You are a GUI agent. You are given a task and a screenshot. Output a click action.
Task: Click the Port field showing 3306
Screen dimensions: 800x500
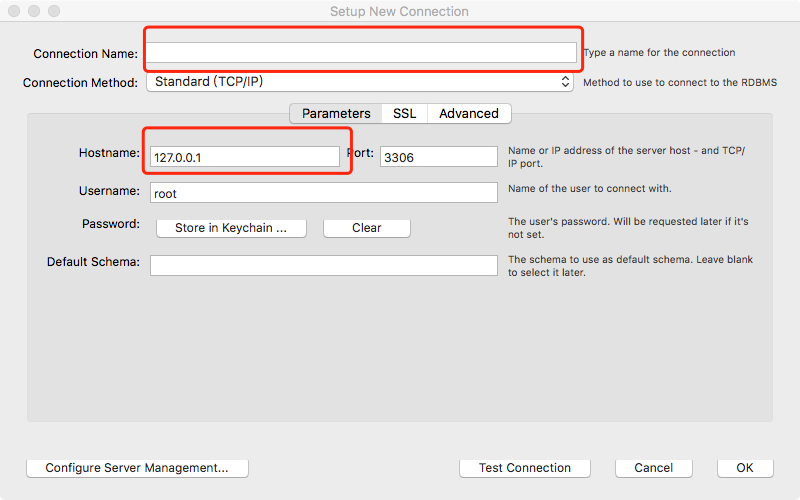(439, 157)
